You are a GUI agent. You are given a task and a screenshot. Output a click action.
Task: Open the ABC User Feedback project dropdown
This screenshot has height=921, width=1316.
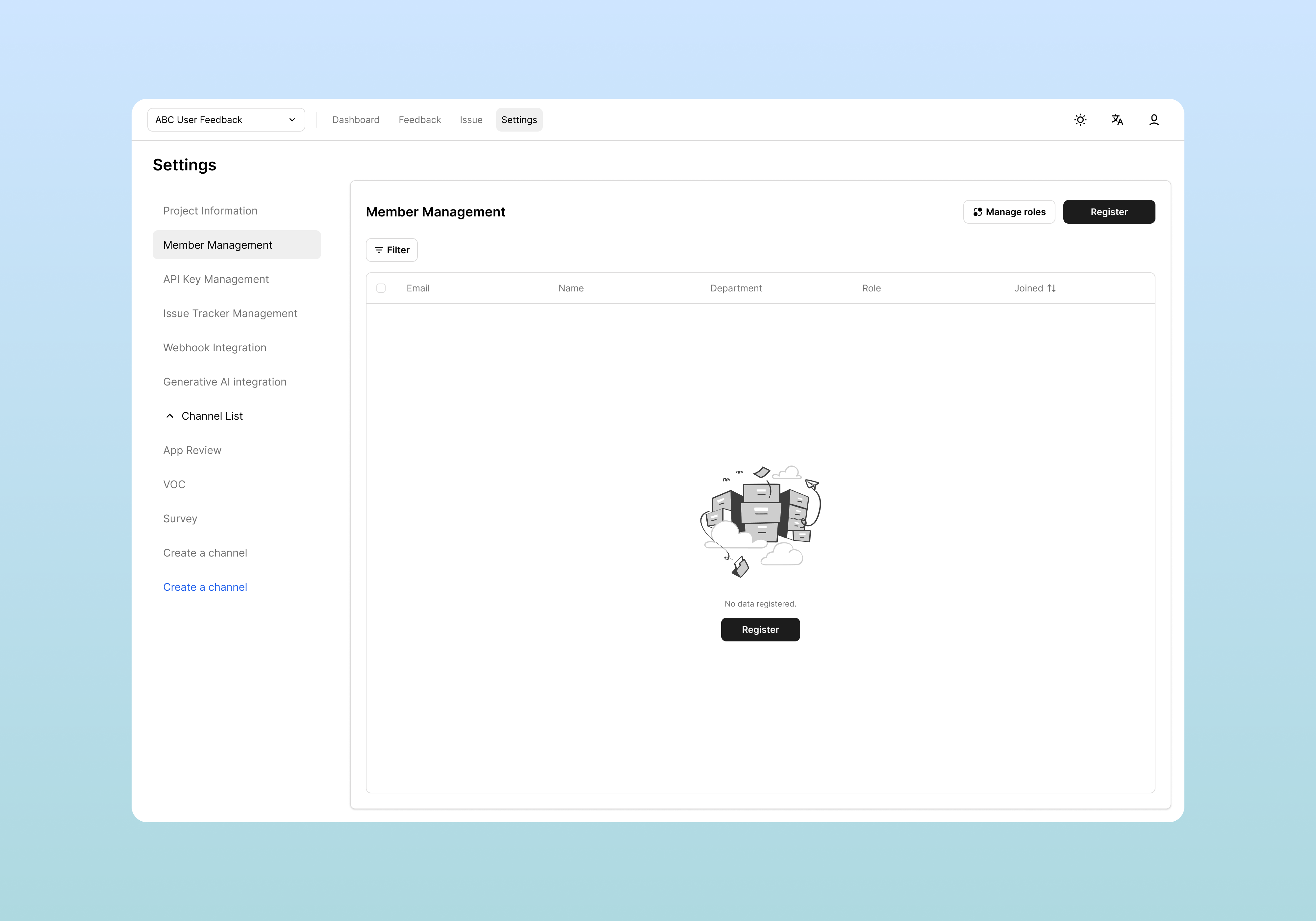(226, 120)
